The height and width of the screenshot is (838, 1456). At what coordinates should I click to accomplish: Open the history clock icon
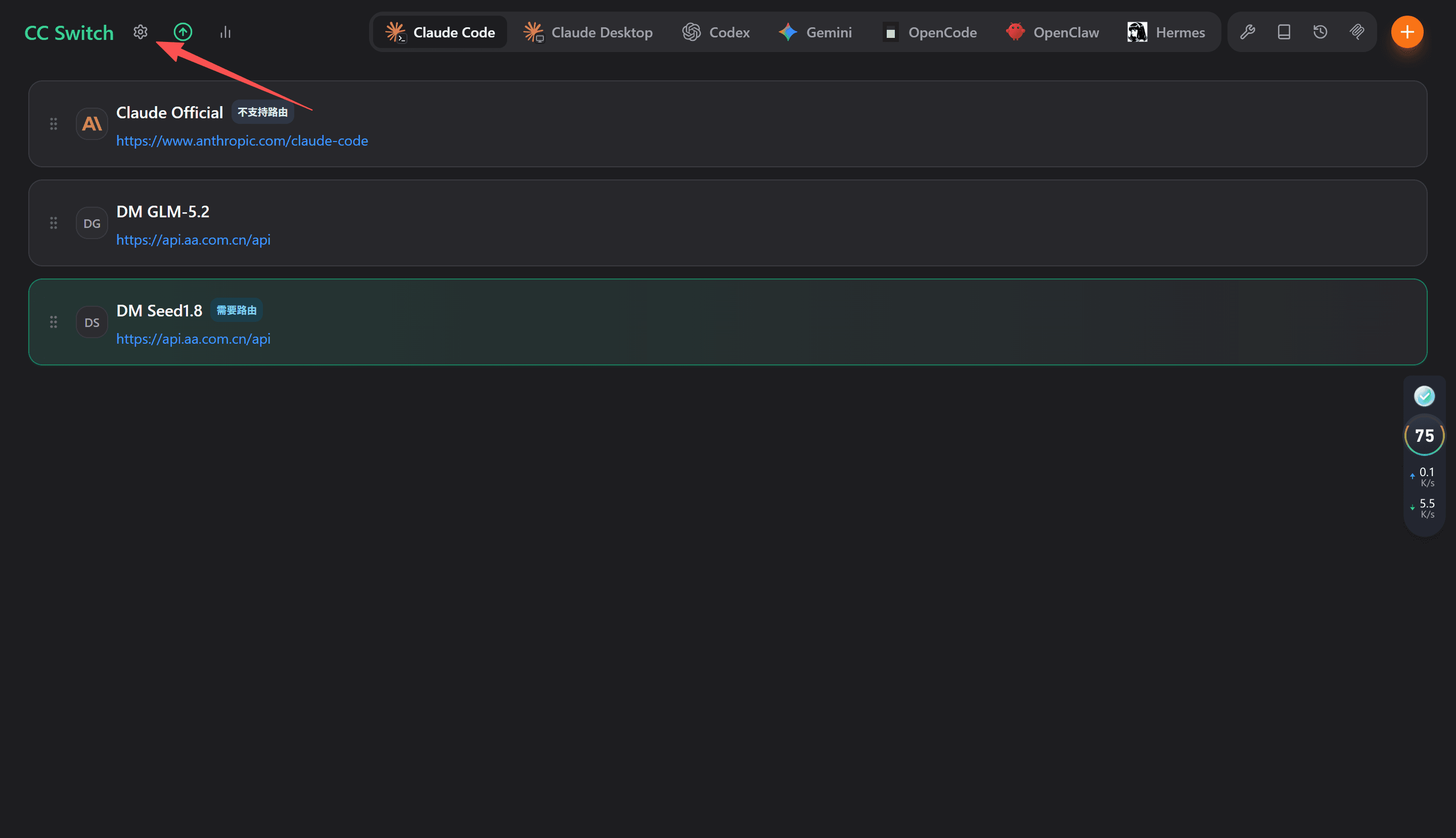click(1321, 32)
